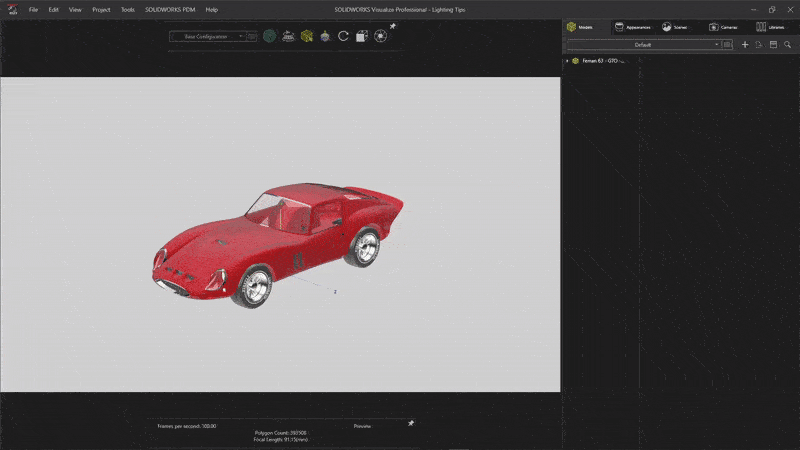This screenshot has width=800, height=450.
Task: Switch to the Models tab
Action: click(581, 27)
